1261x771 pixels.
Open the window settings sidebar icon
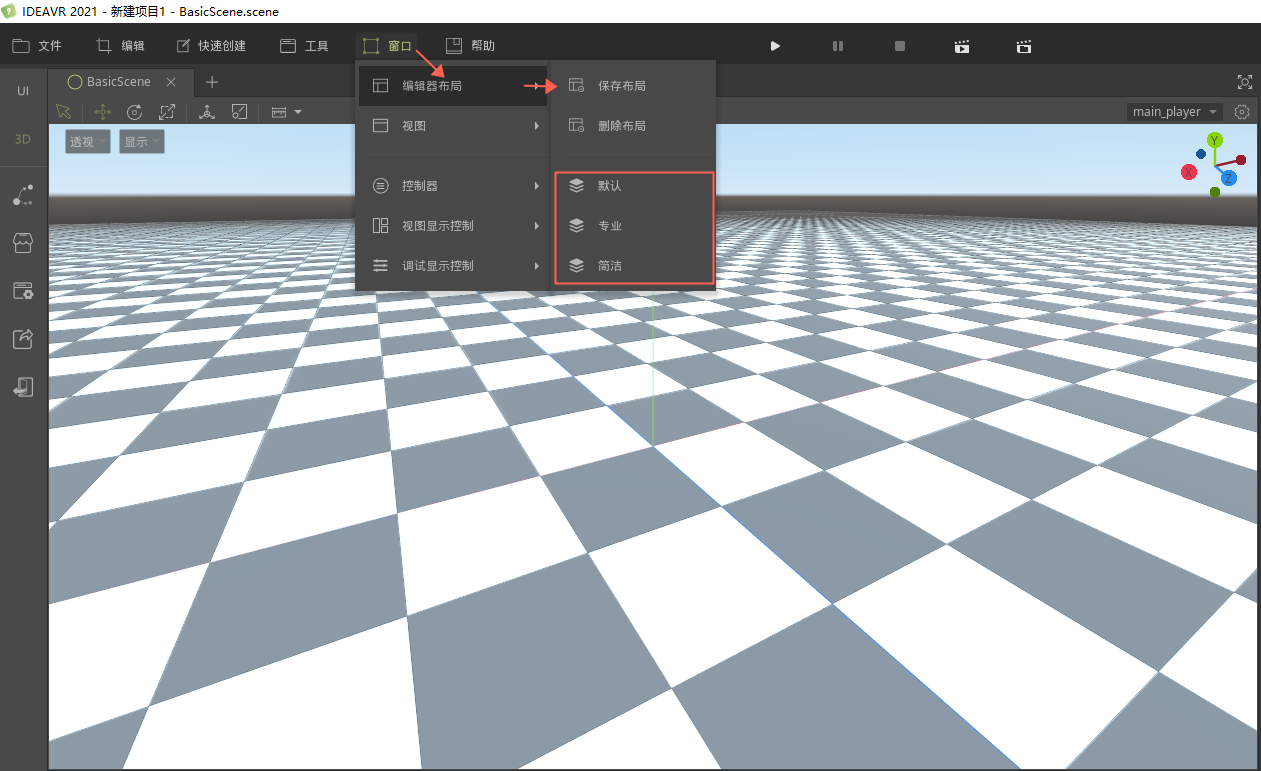[x=23, y=291]
